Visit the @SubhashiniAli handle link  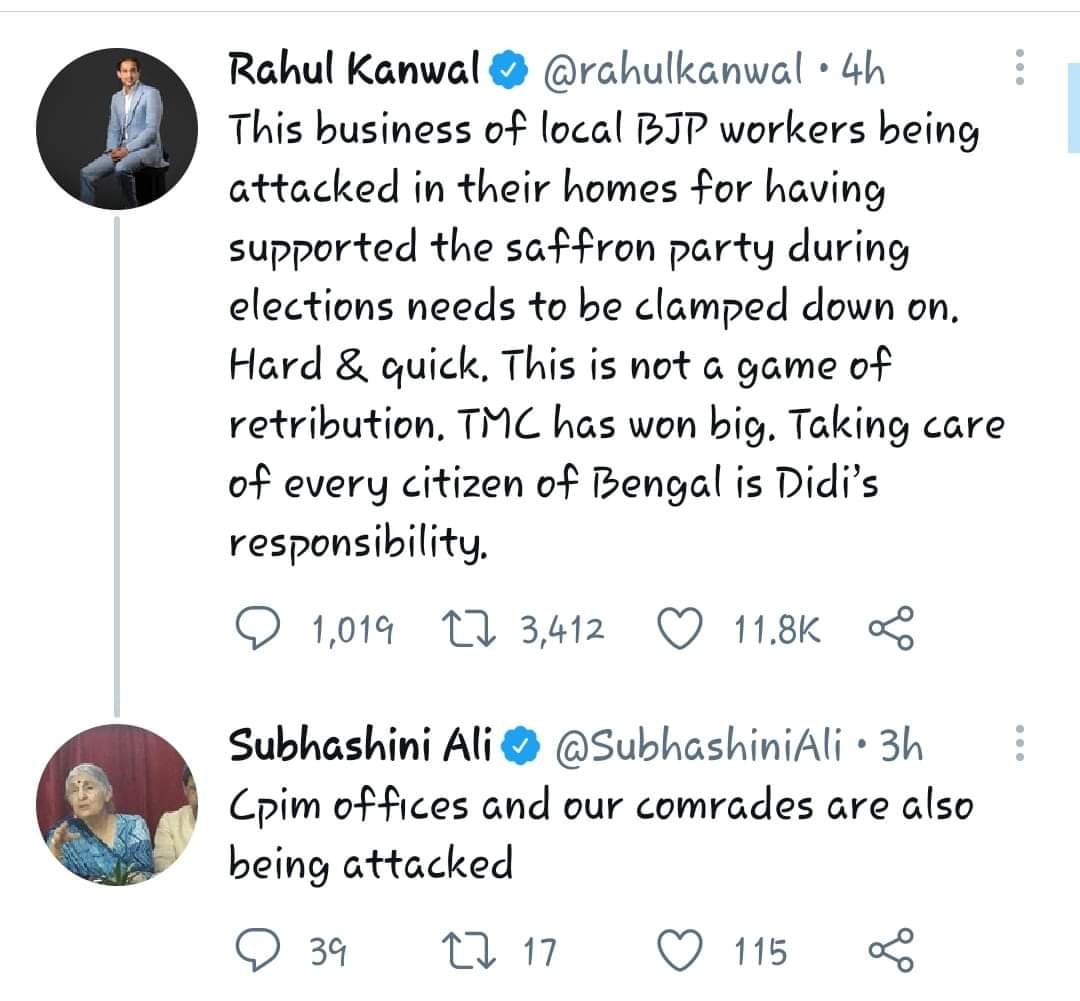pyautogui.click(x=698, y=745)
